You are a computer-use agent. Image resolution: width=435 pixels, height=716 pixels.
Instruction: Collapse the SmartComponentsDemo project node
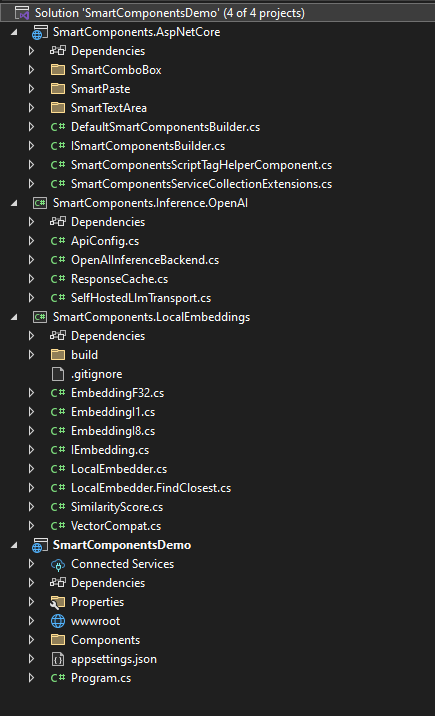point(15,545)
